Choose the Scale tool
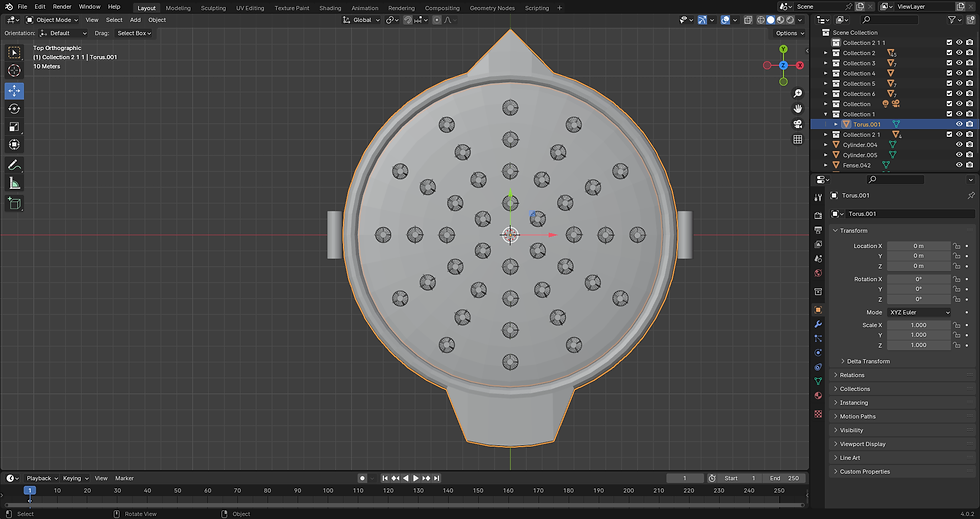This screenshot has height=519, width=980. coord(14,127)
